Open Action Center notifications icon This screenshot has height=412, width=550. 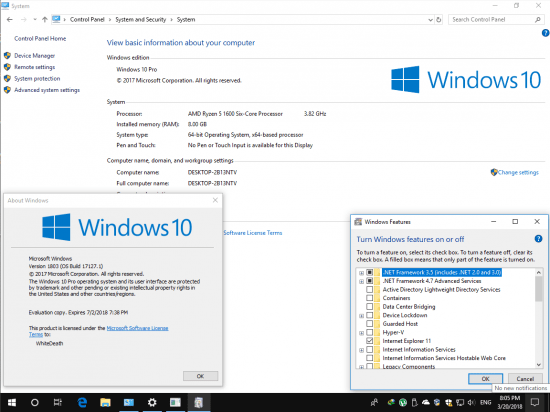(x=535, y=403)
